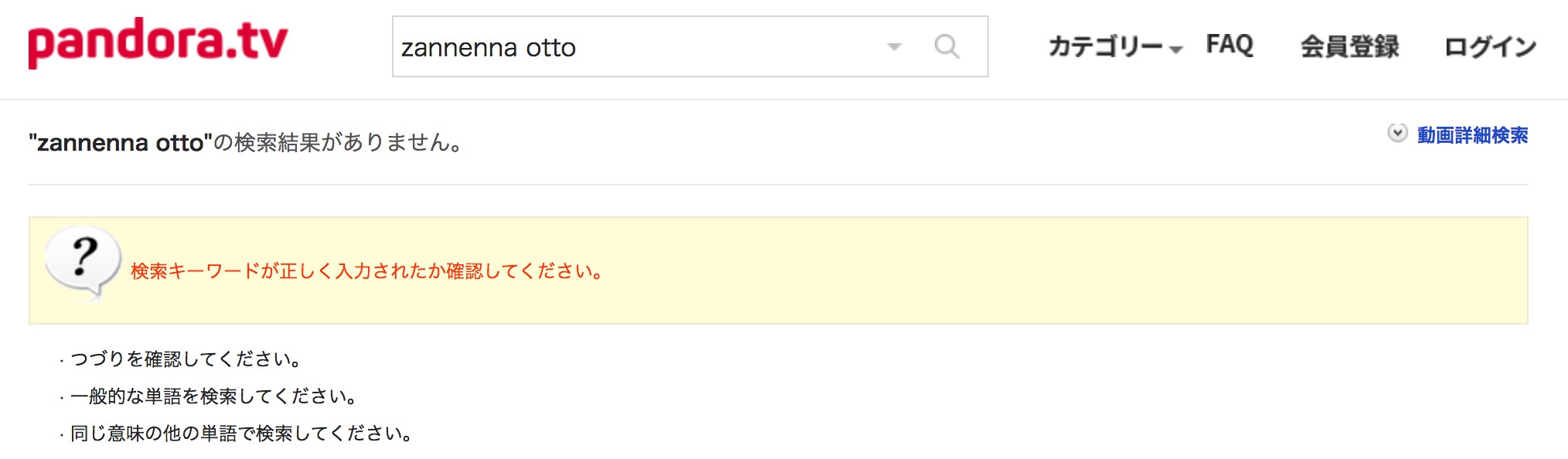Click the カテゴリー label text

click(x=1106, y=46)
